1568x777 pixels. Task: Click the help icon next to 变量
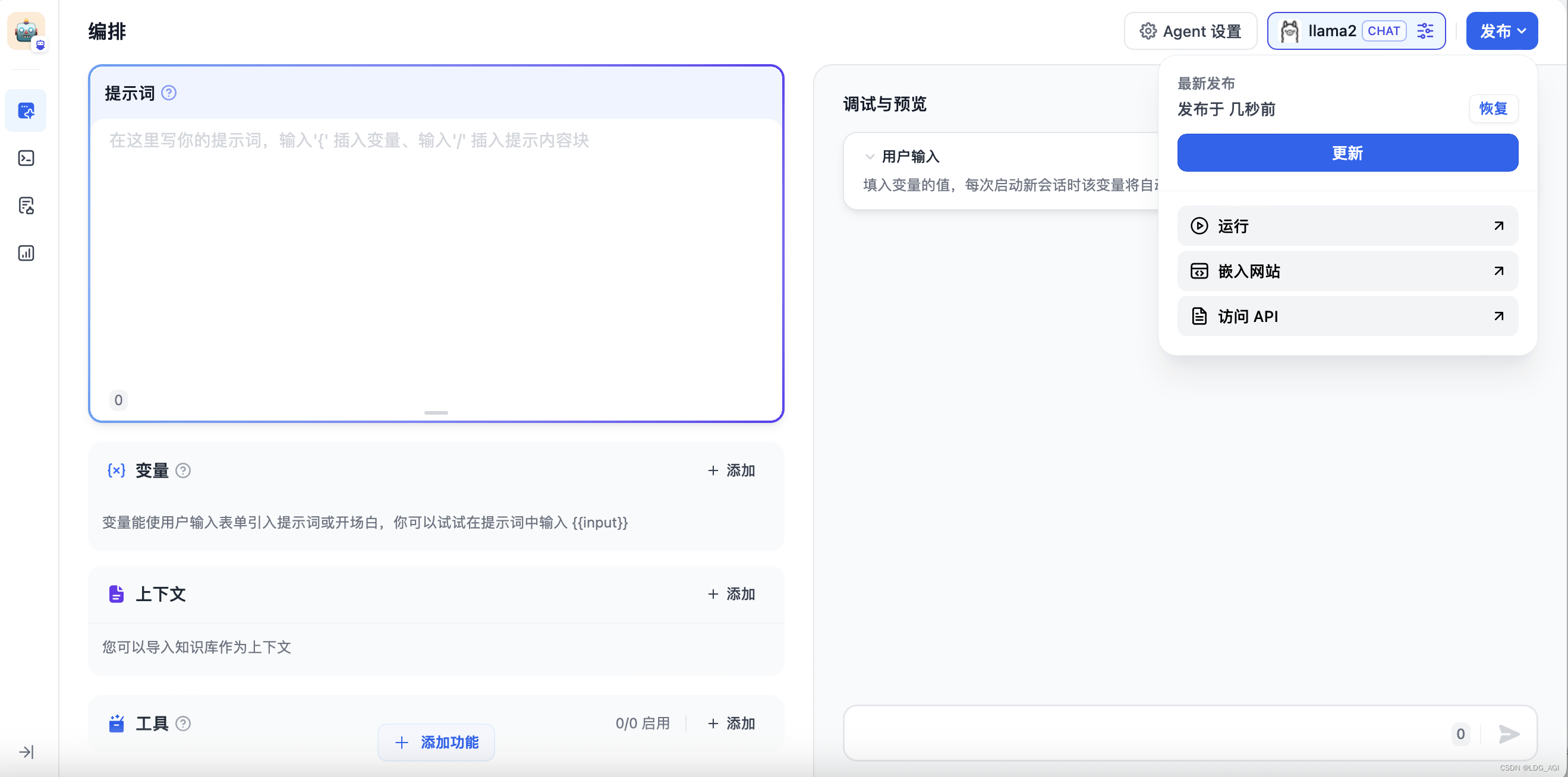183,470
